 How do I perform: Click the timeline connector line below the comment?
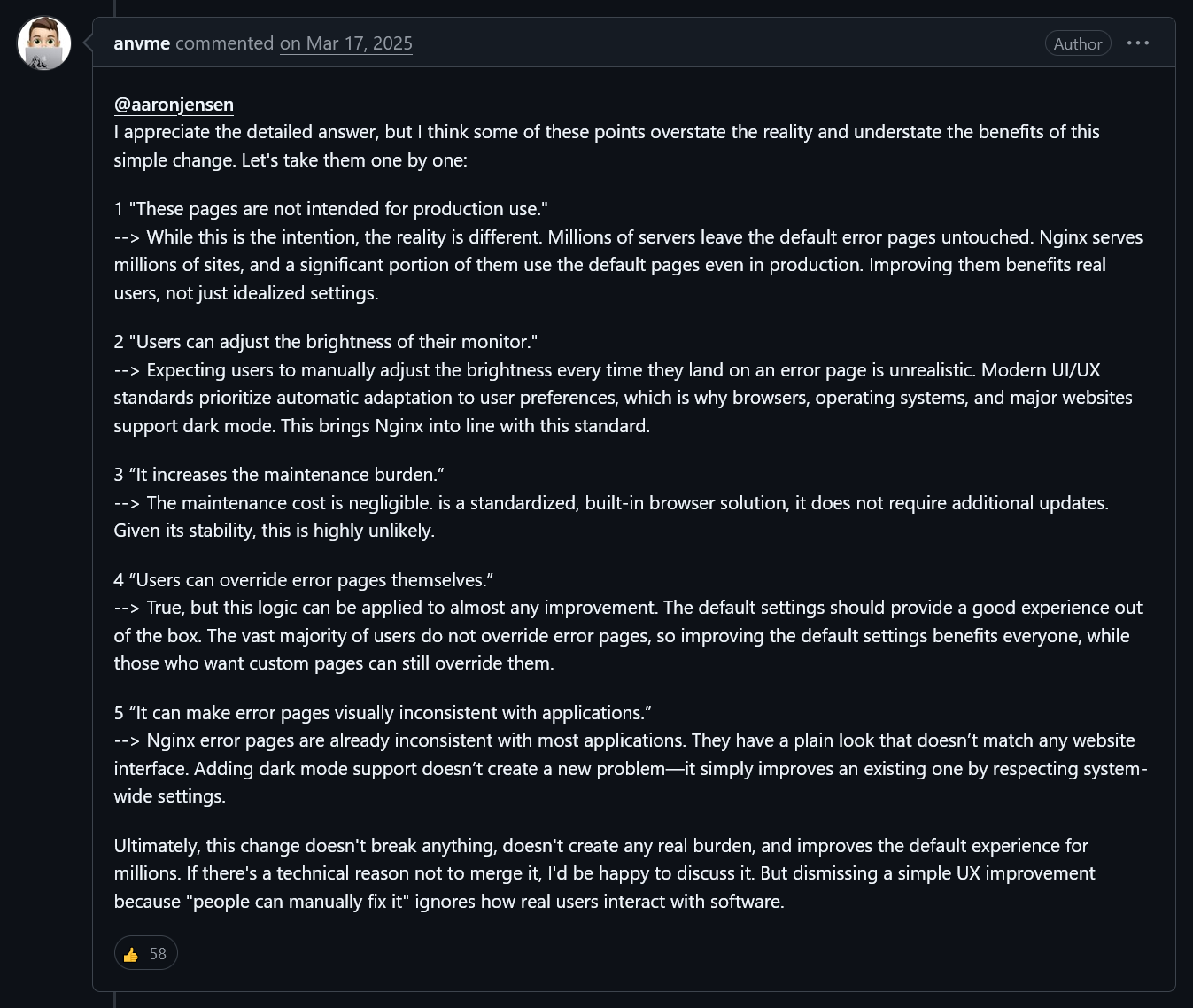(114, 1000)
